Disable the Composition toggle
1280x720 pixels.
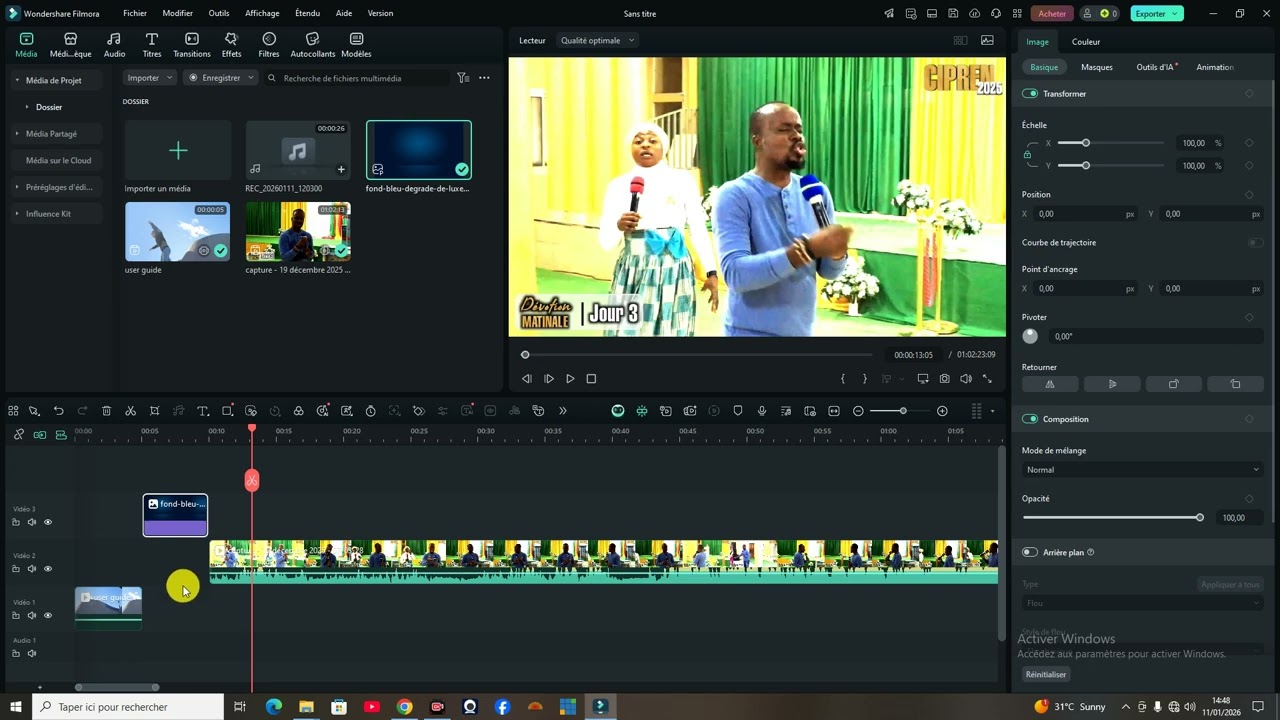click(x=1030, y=419)
